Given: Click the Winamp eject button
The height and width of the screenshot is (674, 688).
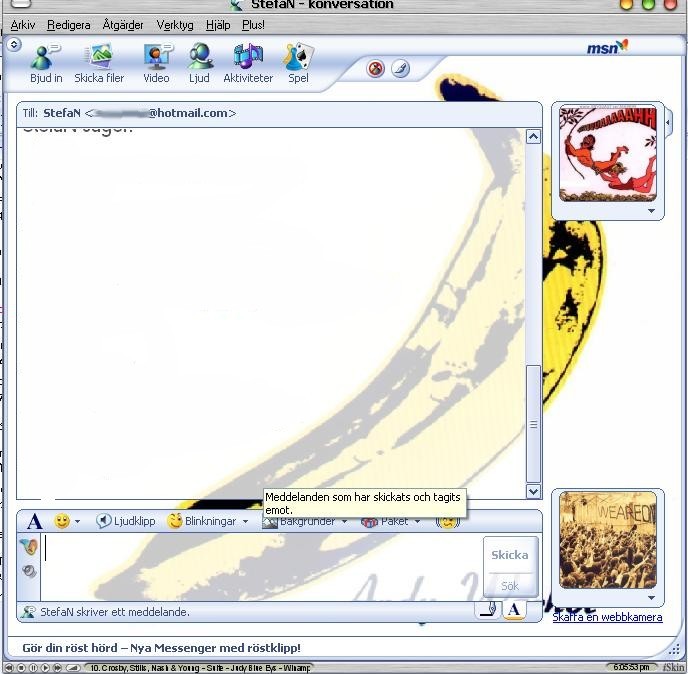Looking at the screenshot, I should click(73, 668).
